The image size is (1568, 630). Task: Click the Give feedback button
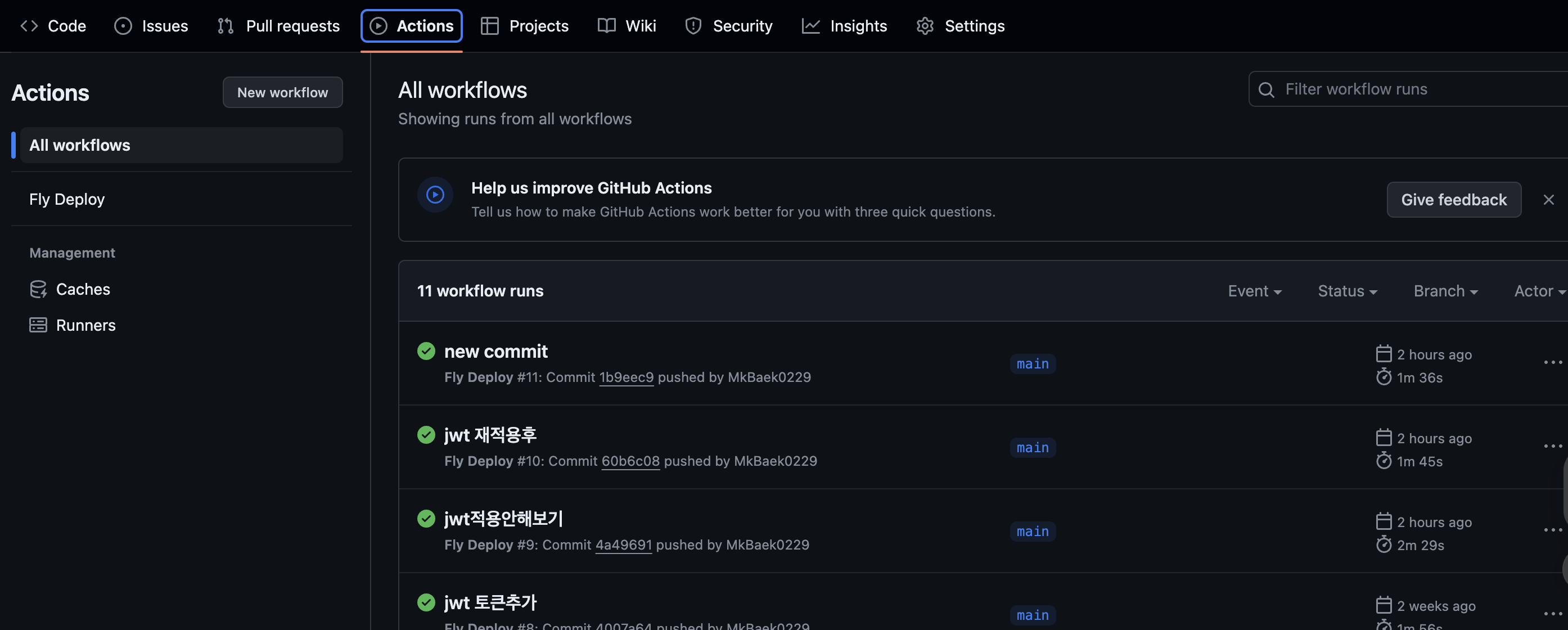[1454, 200]
